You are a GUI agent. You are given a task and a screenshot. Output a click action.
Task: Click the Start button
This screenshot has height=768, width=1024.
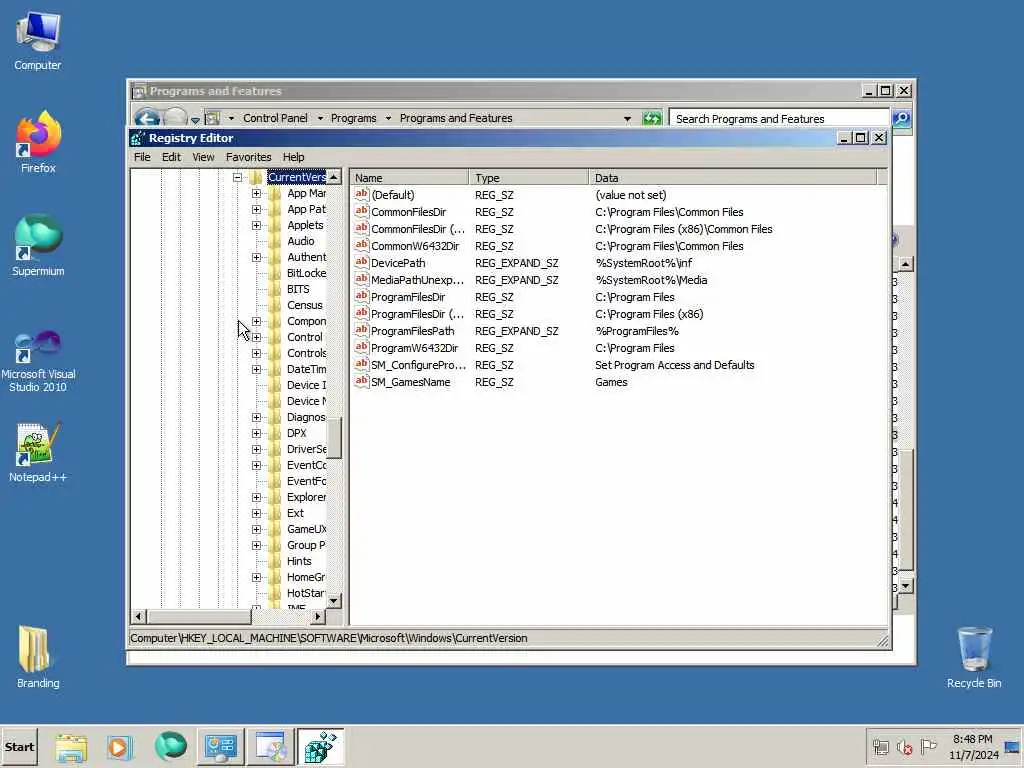pyautogui.click(x=19, y=747)
